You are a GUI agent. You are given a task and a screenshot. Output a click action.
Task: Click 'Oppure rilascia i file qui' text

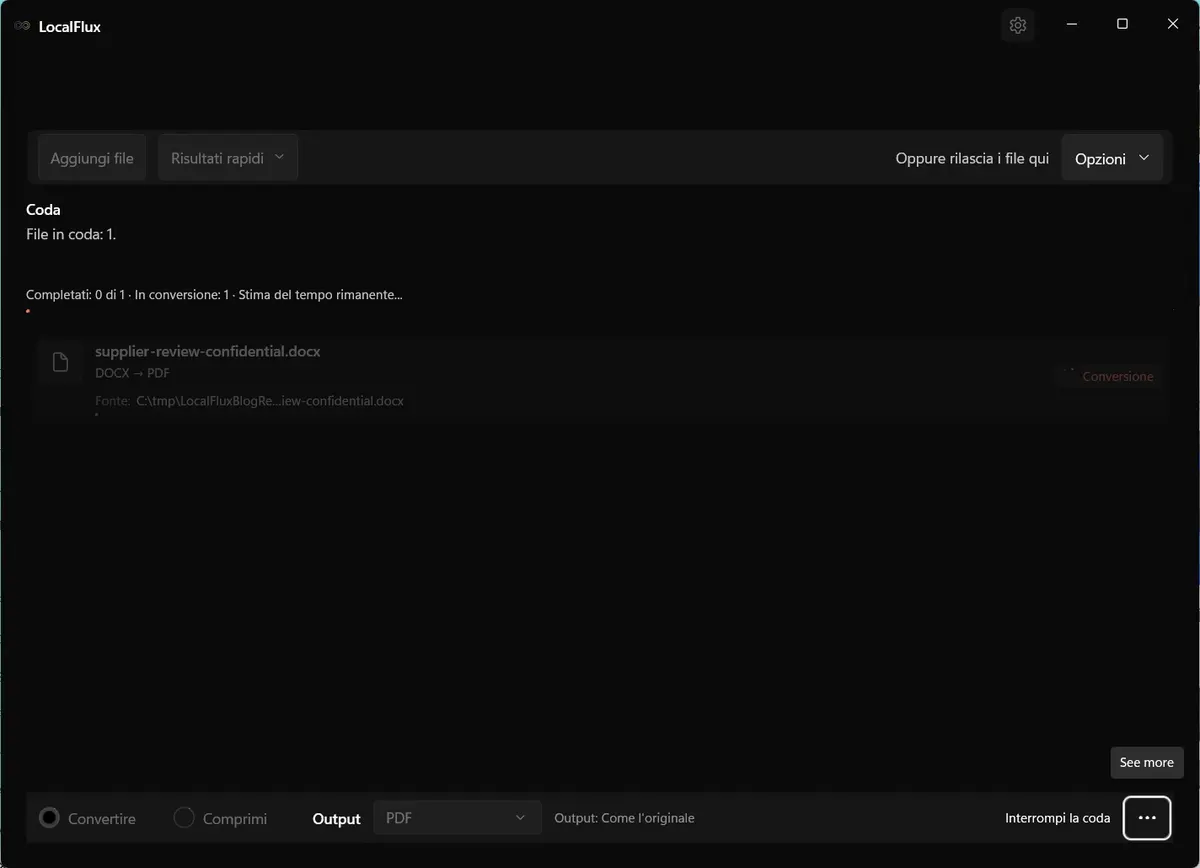coord(972,158)
